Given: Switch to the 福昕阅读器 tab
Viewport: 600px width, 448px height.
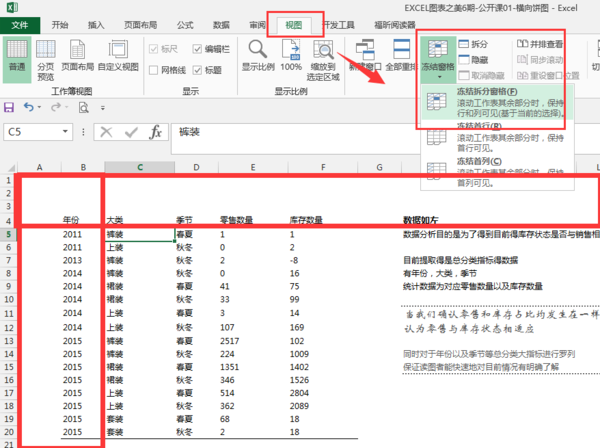Looking at the screenshot, I should click(x=395, y=25).
